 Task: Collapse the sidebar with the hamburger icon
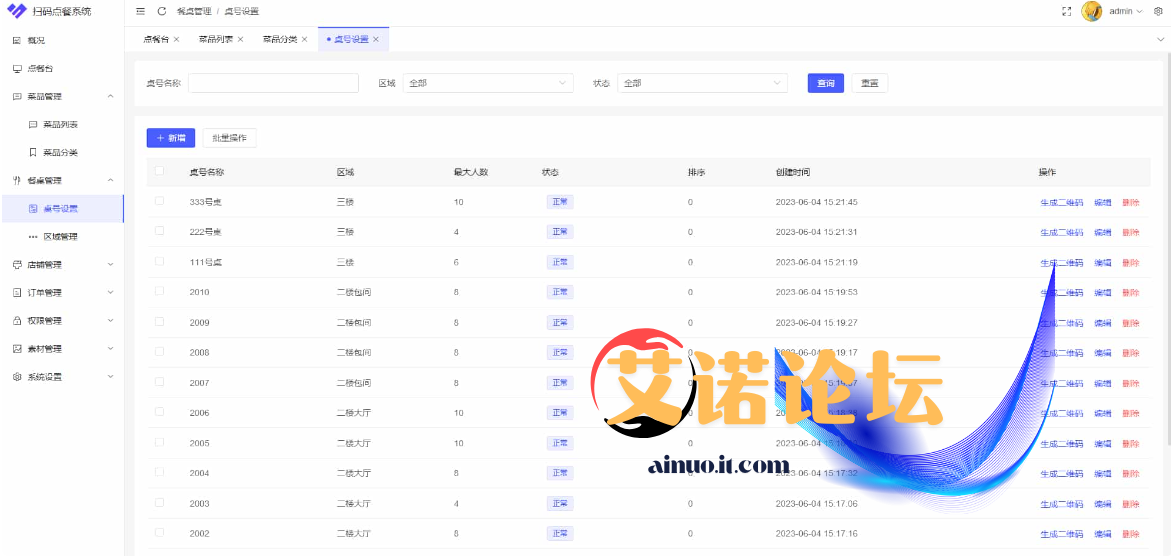(140, 11)
